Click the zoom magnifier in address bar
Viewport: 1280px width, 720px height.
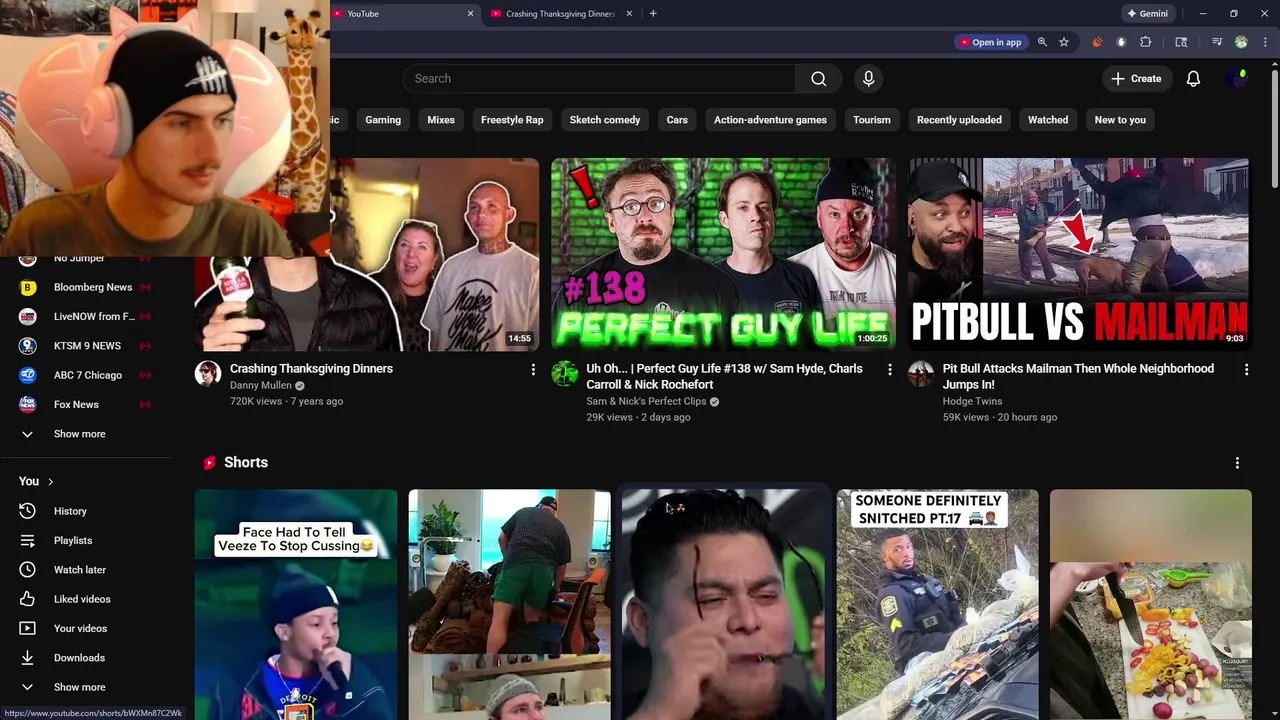click(x=1042, y=42)
